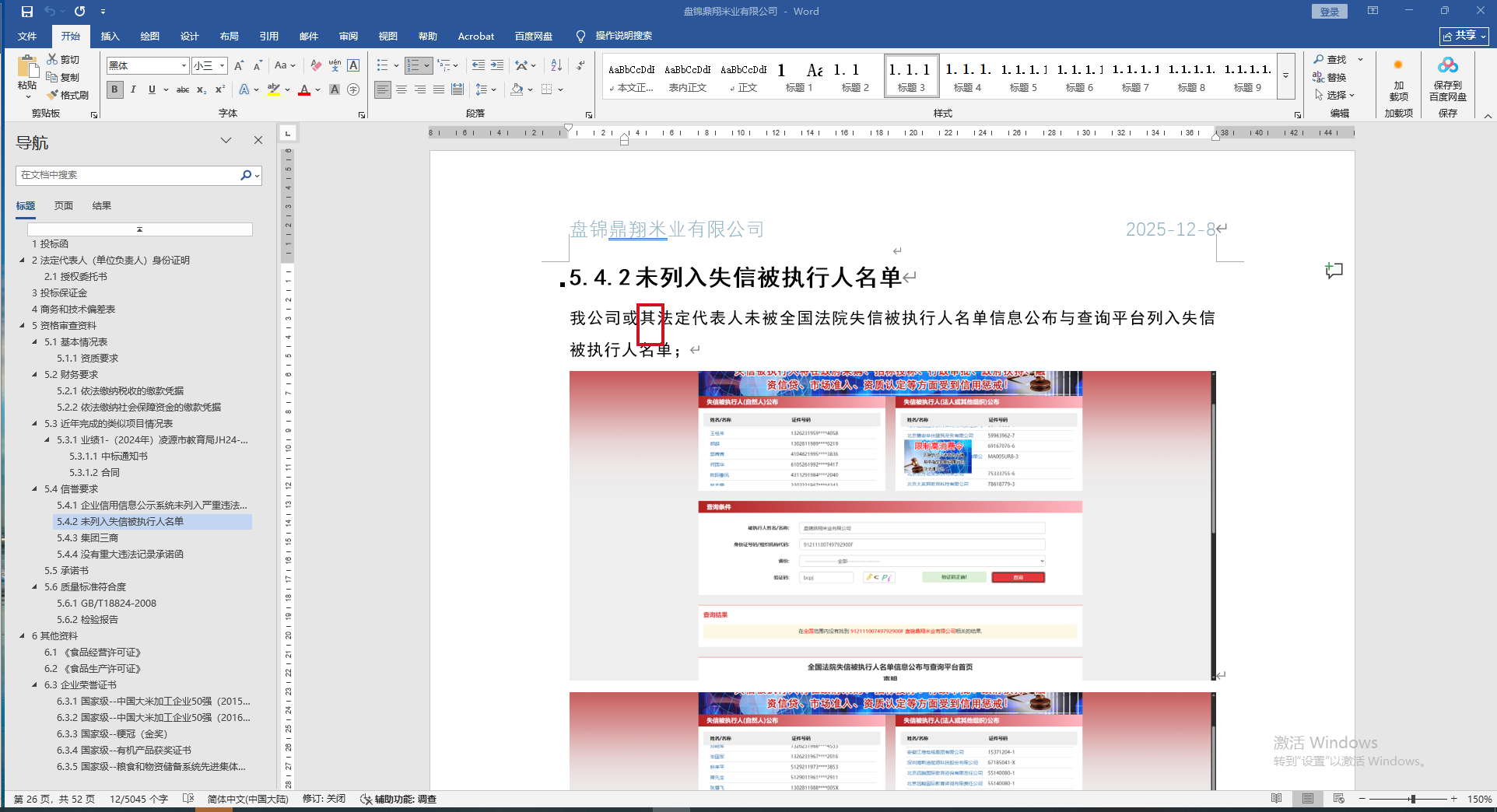The height and width of the screenshot is (812, 1497).
Task: Click the save to Baidu Netdisk icon
Action: click(1447, 78)
